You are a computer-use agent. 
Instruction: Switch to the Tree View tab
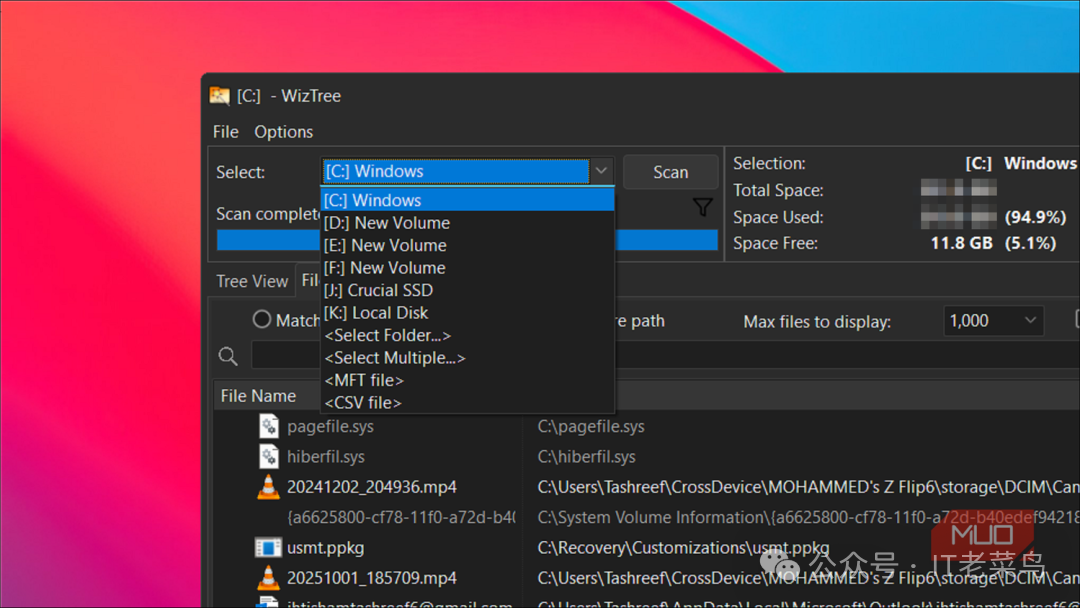(251, 280)
